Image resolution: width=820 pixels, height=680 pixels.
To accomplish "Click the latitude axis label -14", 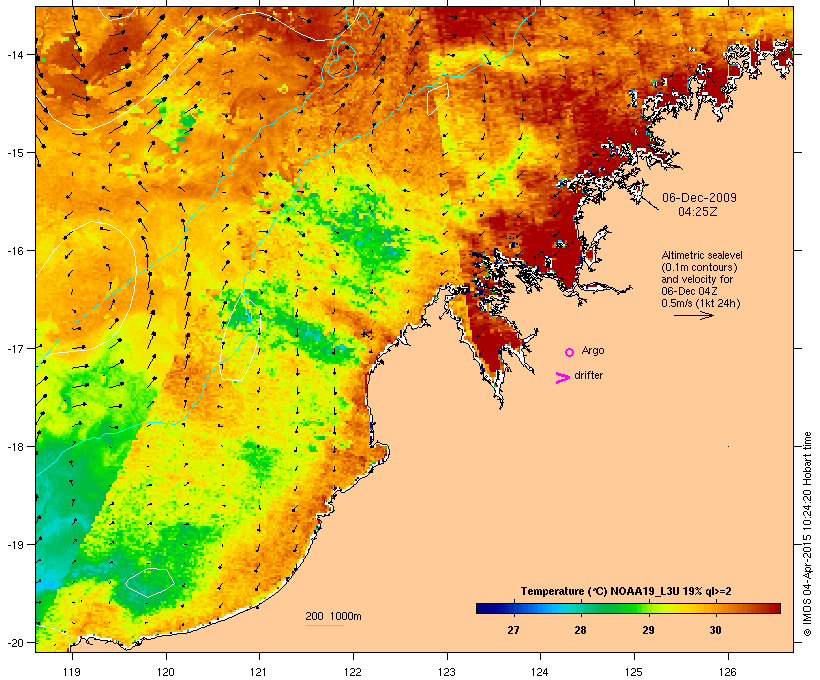I will 15,54.
